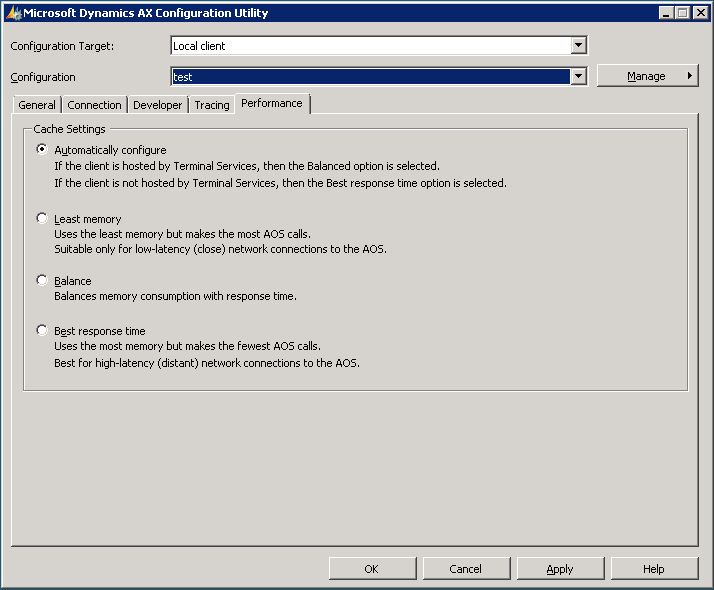The width and height of the screenshot is (714, 590).
Task: Click the Cancel button
Action: coord(466,569)
